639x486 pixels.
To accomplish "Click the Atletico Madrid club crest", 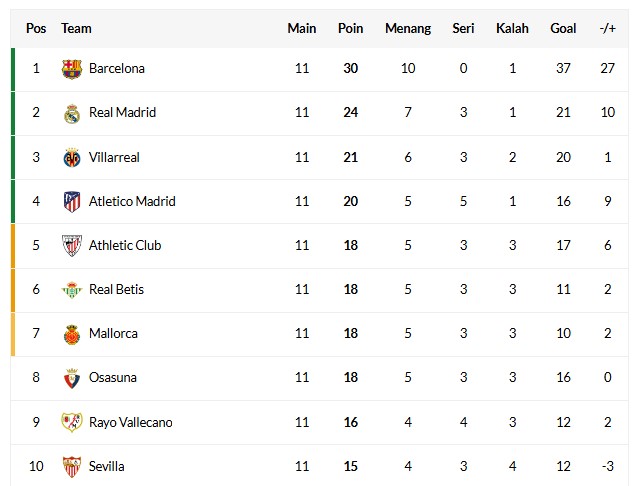I will tap(72, 202).
